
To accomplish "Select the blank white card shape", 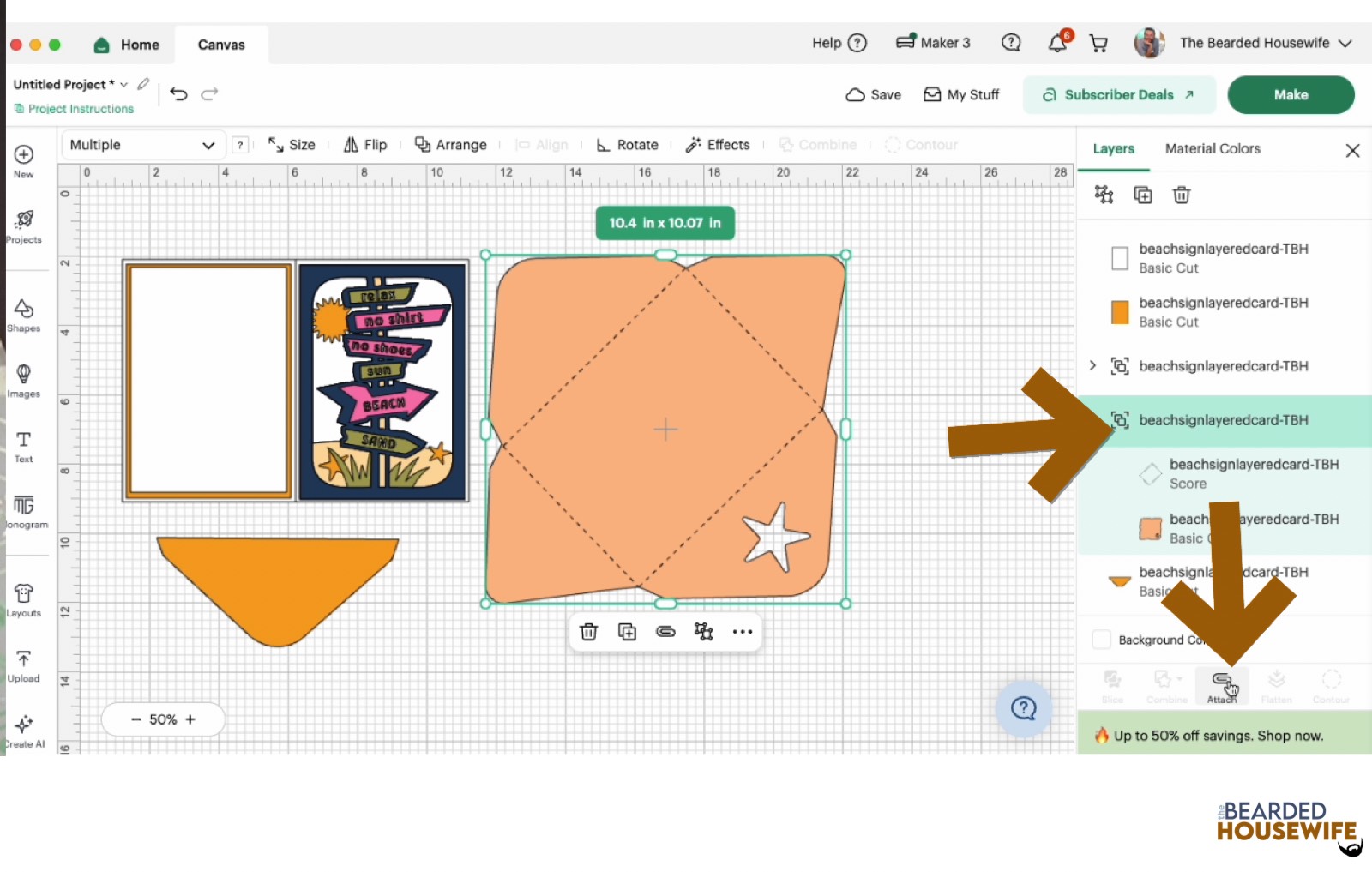I will tap(208, 381).
